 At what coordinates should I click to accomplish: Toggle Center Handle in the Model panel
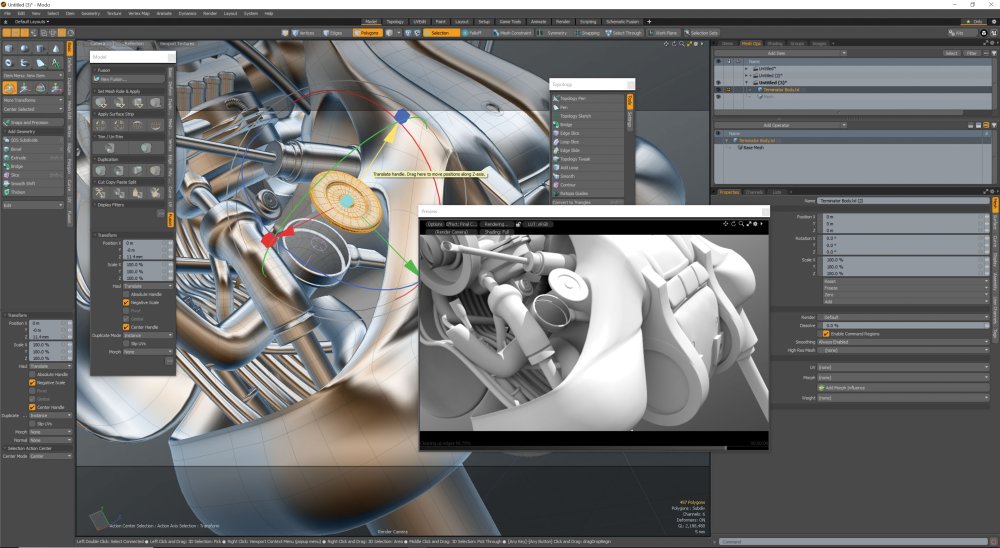pyautogui.click(x=126, y=327)
